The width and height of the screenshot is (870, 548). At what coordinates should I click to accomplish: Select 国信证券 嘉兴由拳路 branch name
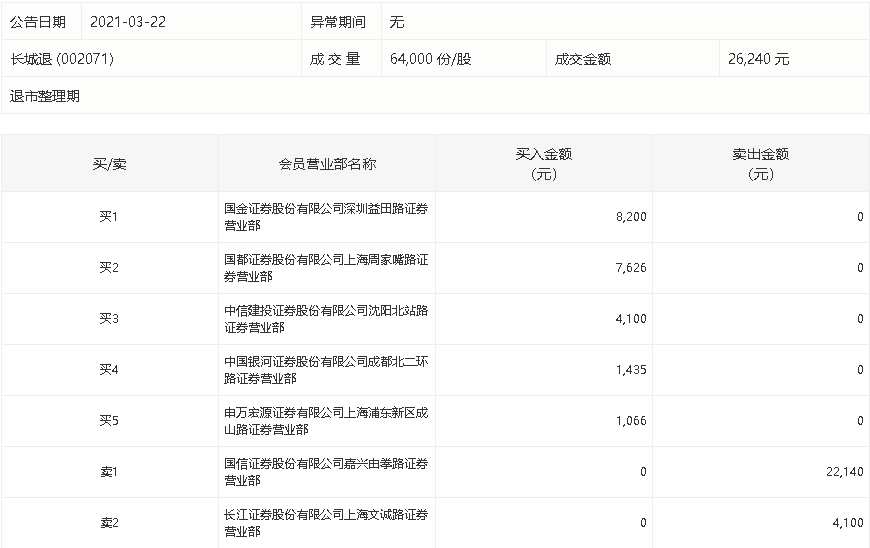coord(326,472)
